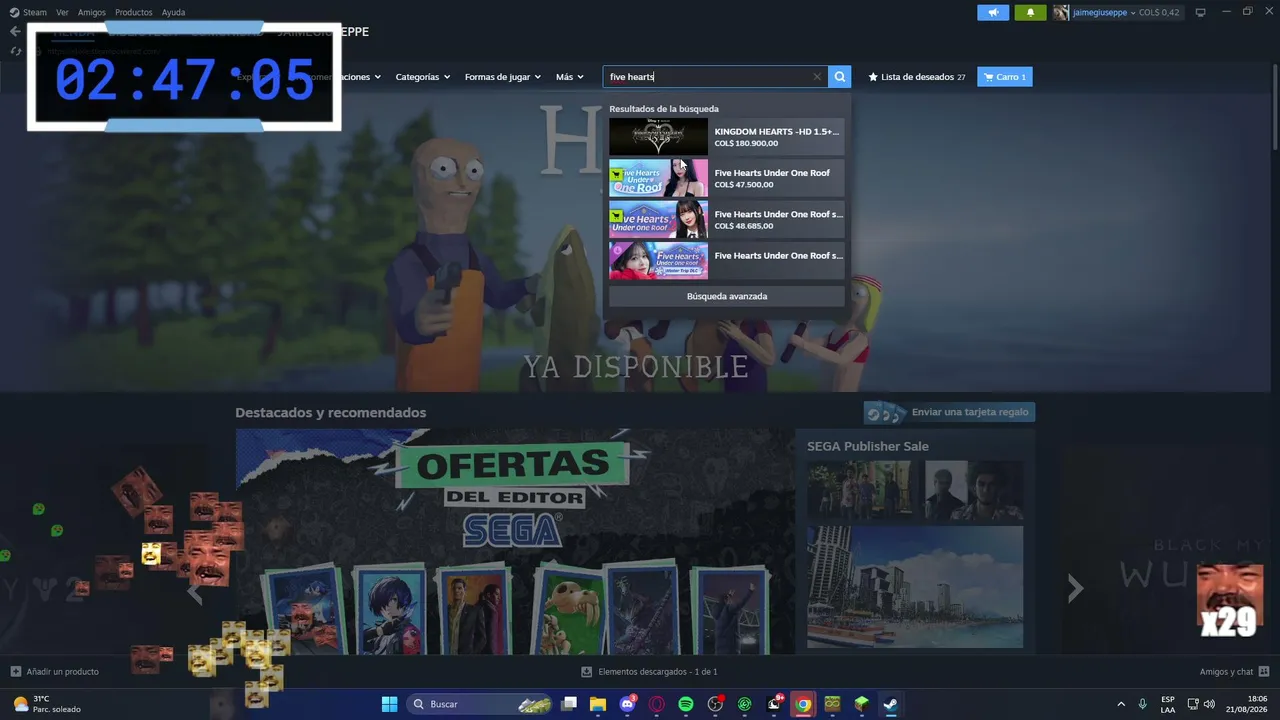Click the SEGA Publisher Sale title

[x=868, y=446]
